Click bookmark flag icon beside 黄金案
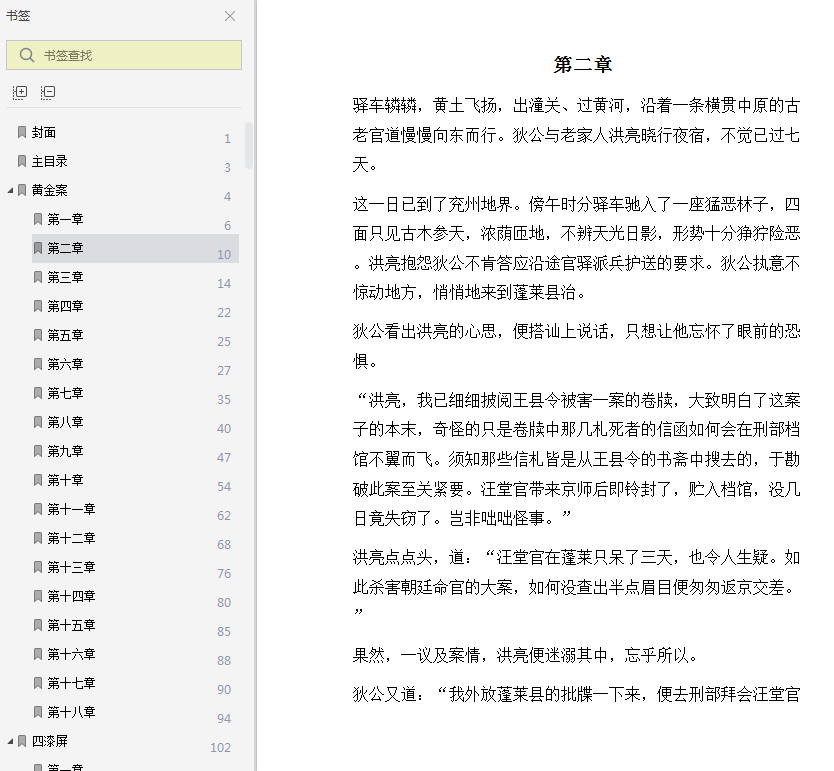Screen dimensions: 834x771 coord(22,190)
